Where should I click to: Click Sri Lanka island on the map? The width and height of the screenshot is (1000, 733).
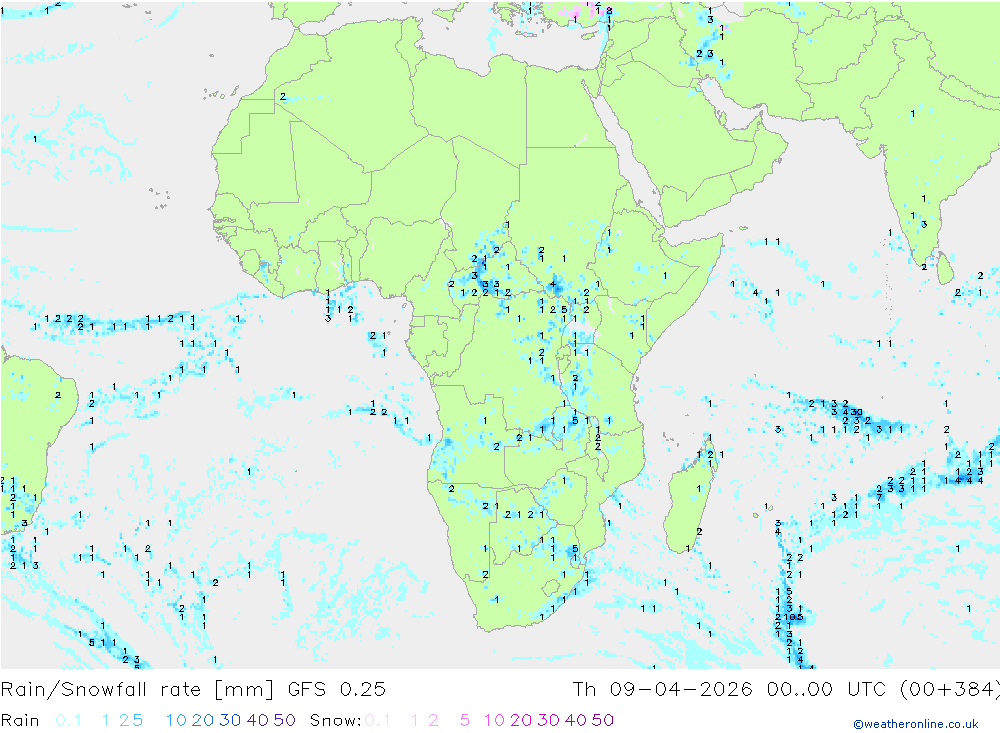pos(945,268)
